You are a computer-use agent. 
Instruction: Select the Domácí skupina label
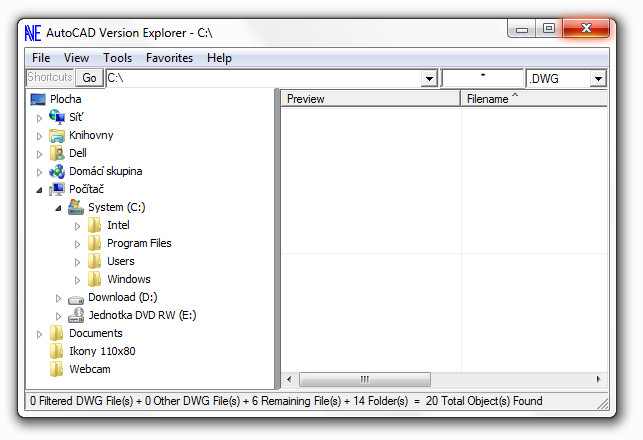tap(105, 171)
